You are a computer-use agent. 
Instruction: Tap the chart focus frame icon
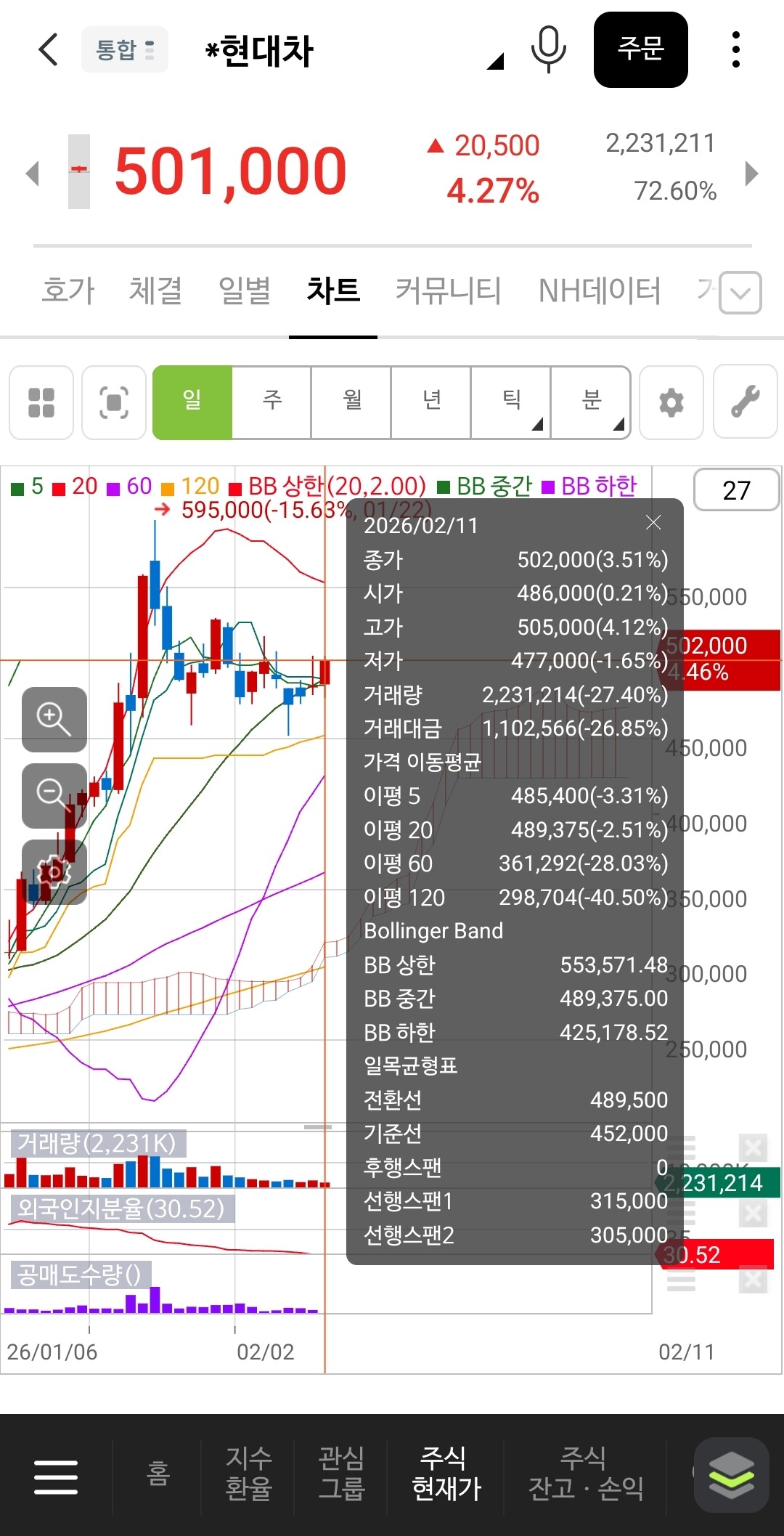[x=114, y=402]
